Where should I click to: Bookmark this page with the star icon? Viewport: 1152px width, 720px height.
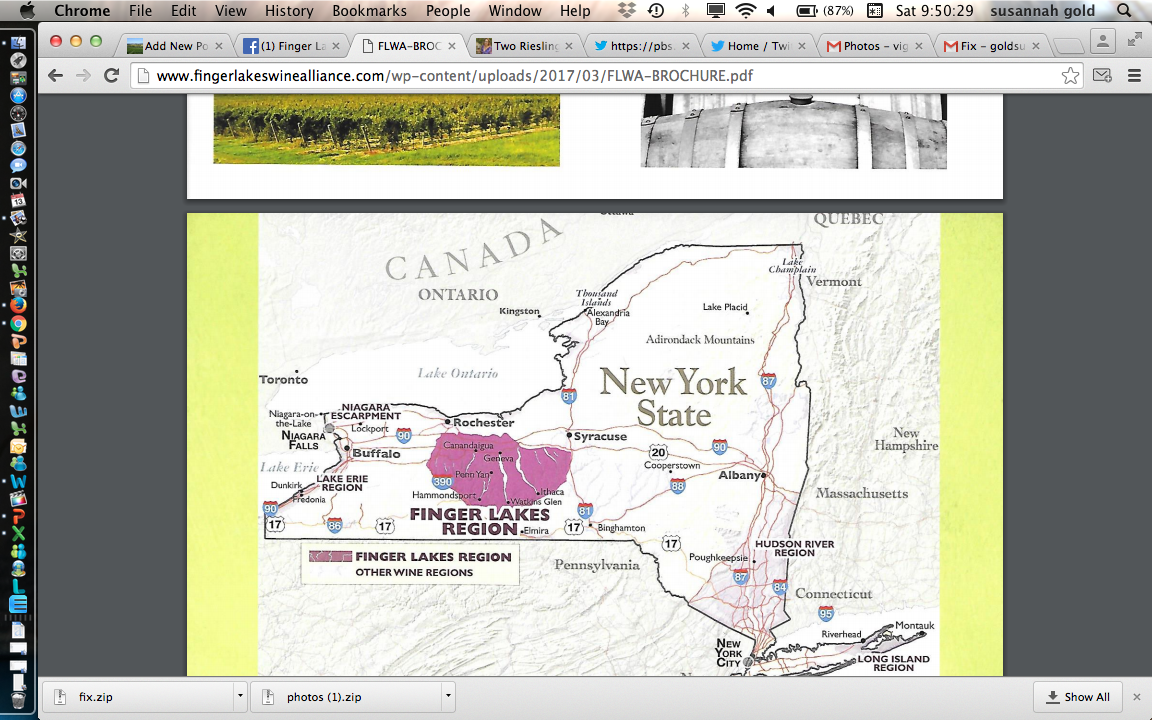coord(1070,76)
